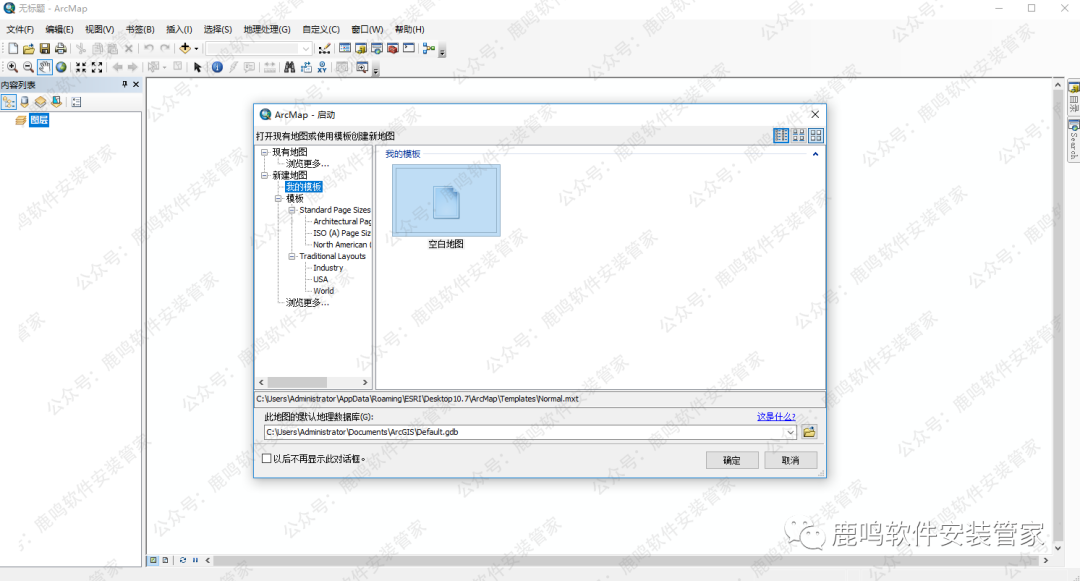Open the 地理处理(G) menu
The height and width of the screenshot is (581, 1080).
[x=267, y=30]
